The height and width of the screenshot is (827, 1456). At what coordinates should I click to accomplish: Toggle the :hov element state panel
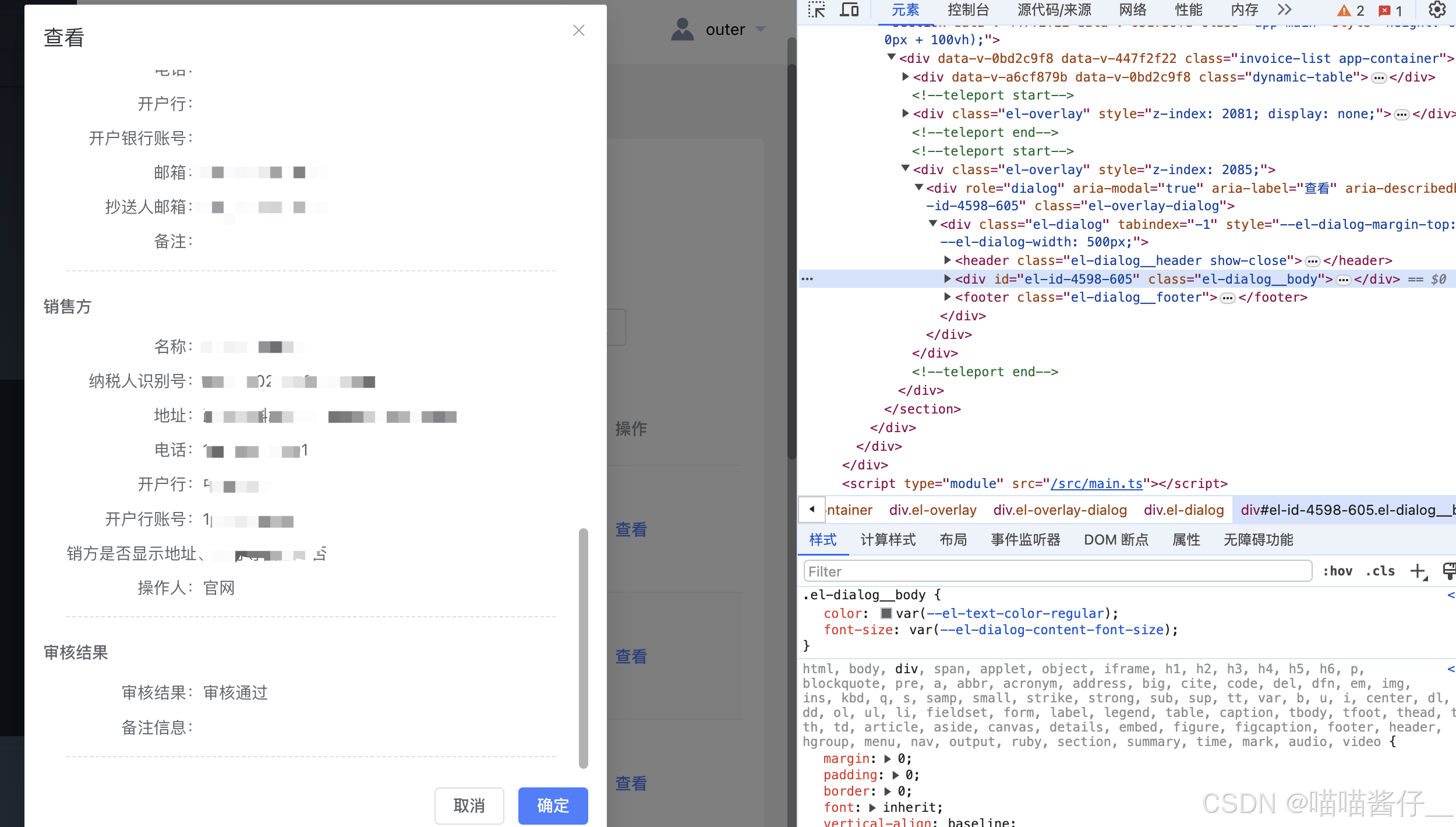(1337, 571)
